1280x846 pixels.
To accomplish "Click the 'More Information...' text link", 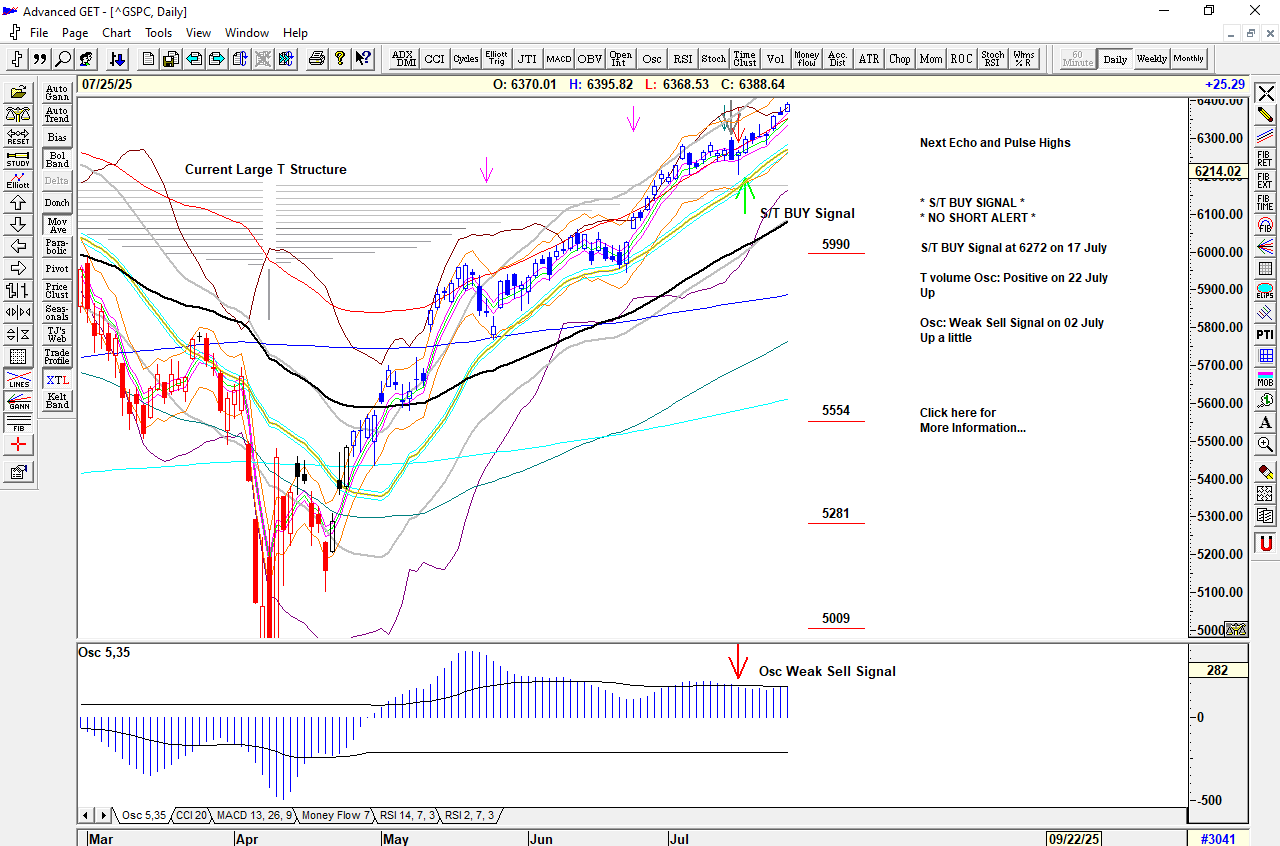I will 972,427.
